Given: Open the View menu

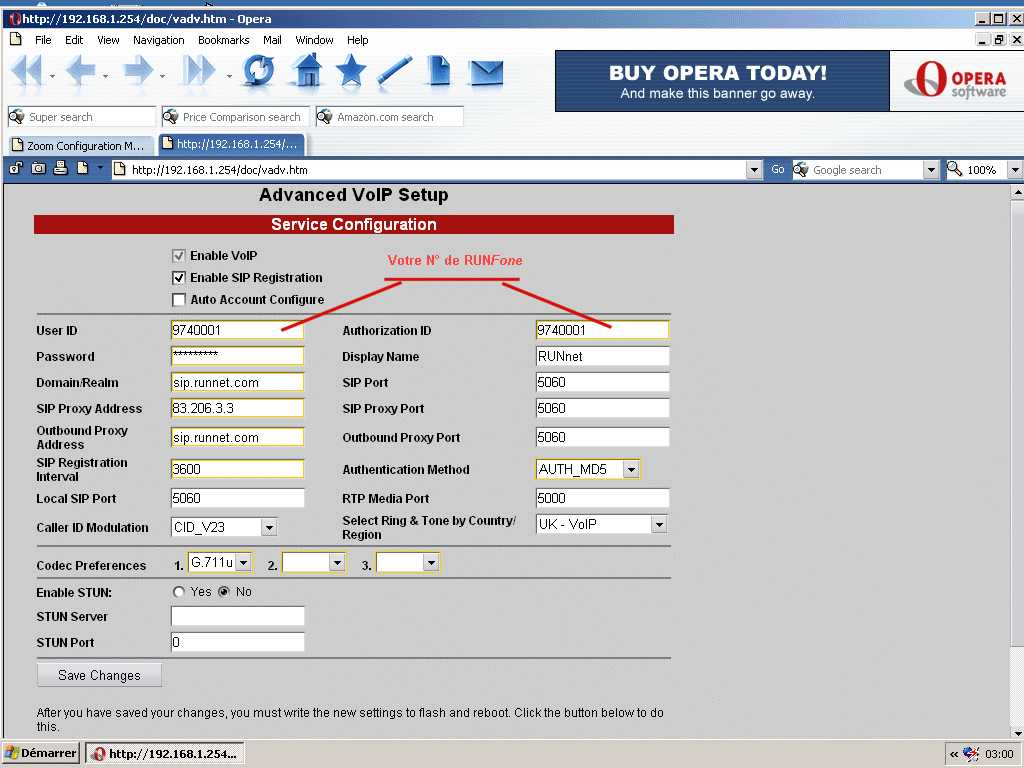Looking at the screenshot, I should pyautogui.click(x=108, y=40).
